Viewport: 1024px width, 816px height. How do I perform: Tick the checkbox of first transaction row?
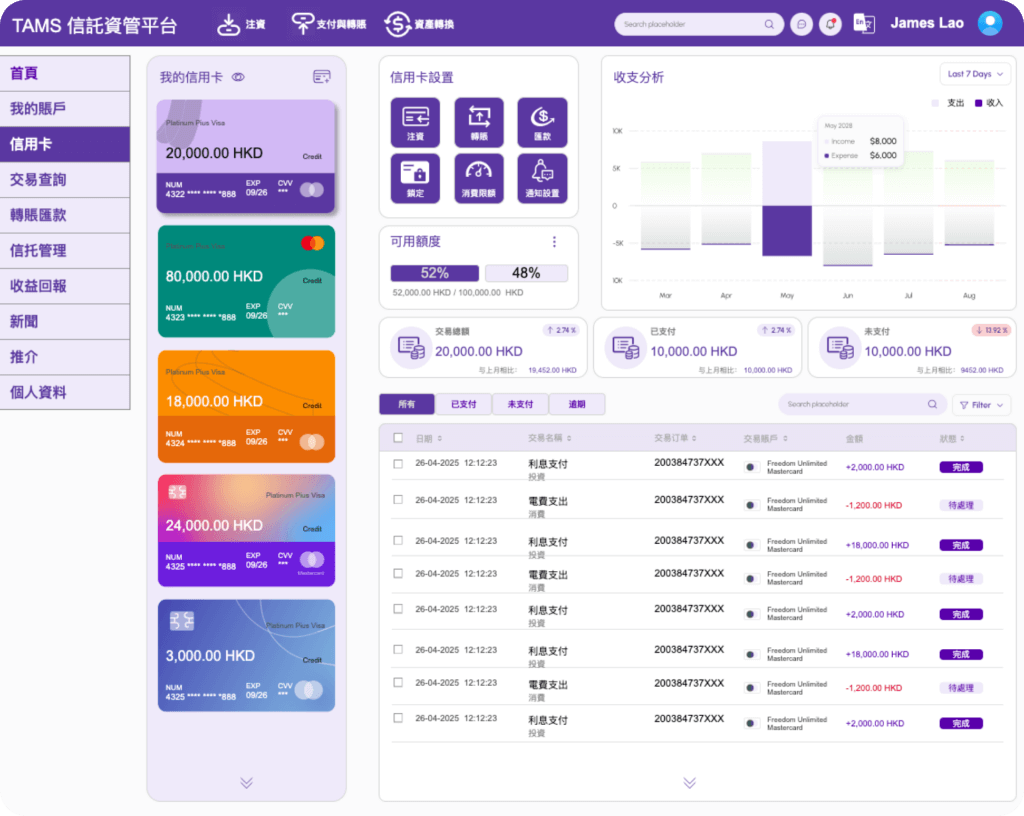tap(398, 464)
